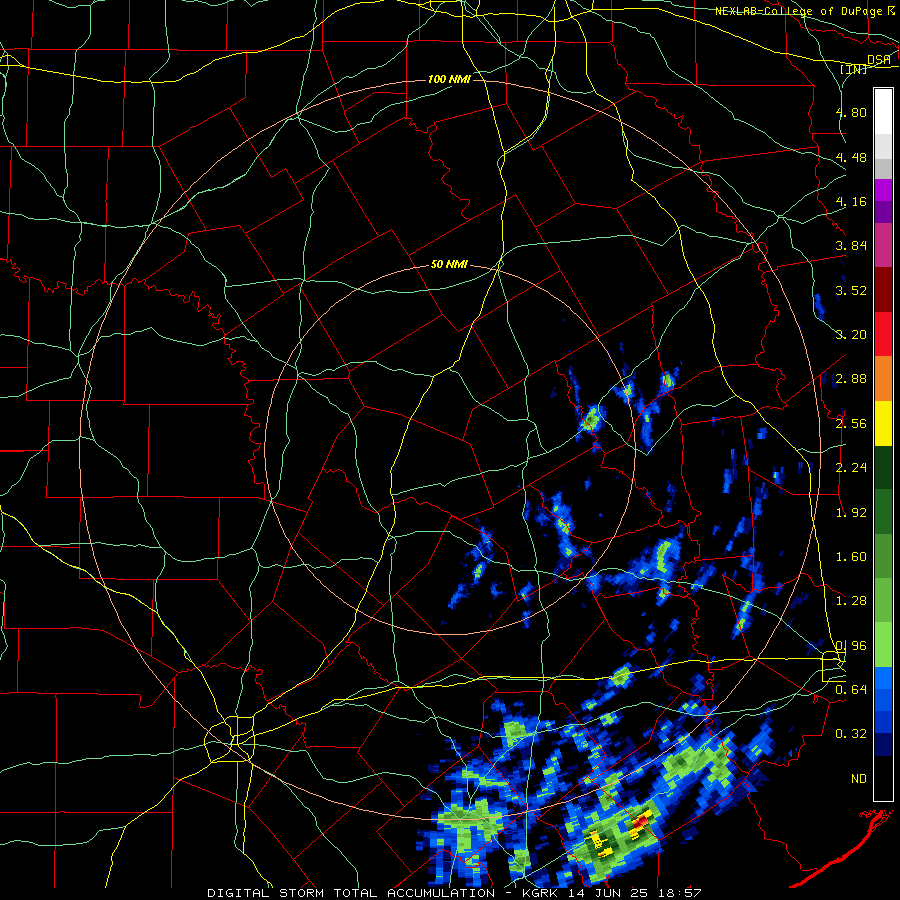The width and height of the screenshot is (900, 900).
Task: Click the DSA product label
Action: pyautogui.click(x=879, y=60)
